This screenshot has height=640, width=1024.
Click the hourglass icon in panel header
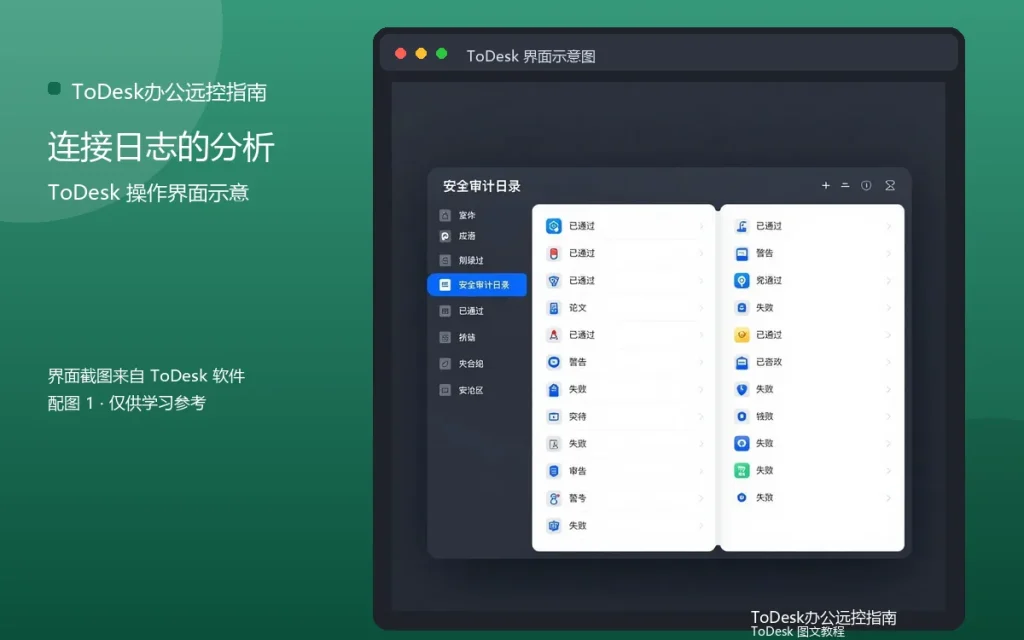pos(889,185)
